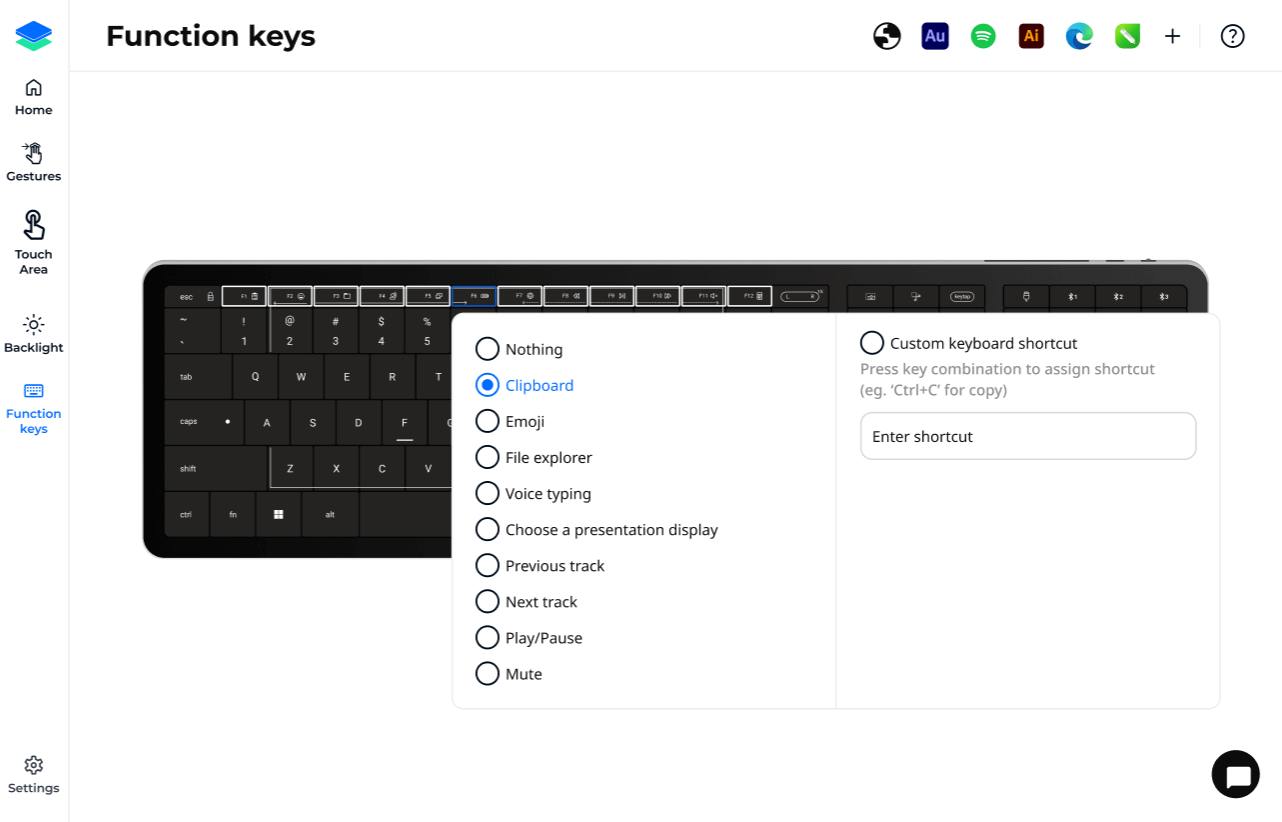Image resolution: width=1282 pixels, height=822 pixels.
Task: Select the highlighted F6 key
Action: (474, 296)
